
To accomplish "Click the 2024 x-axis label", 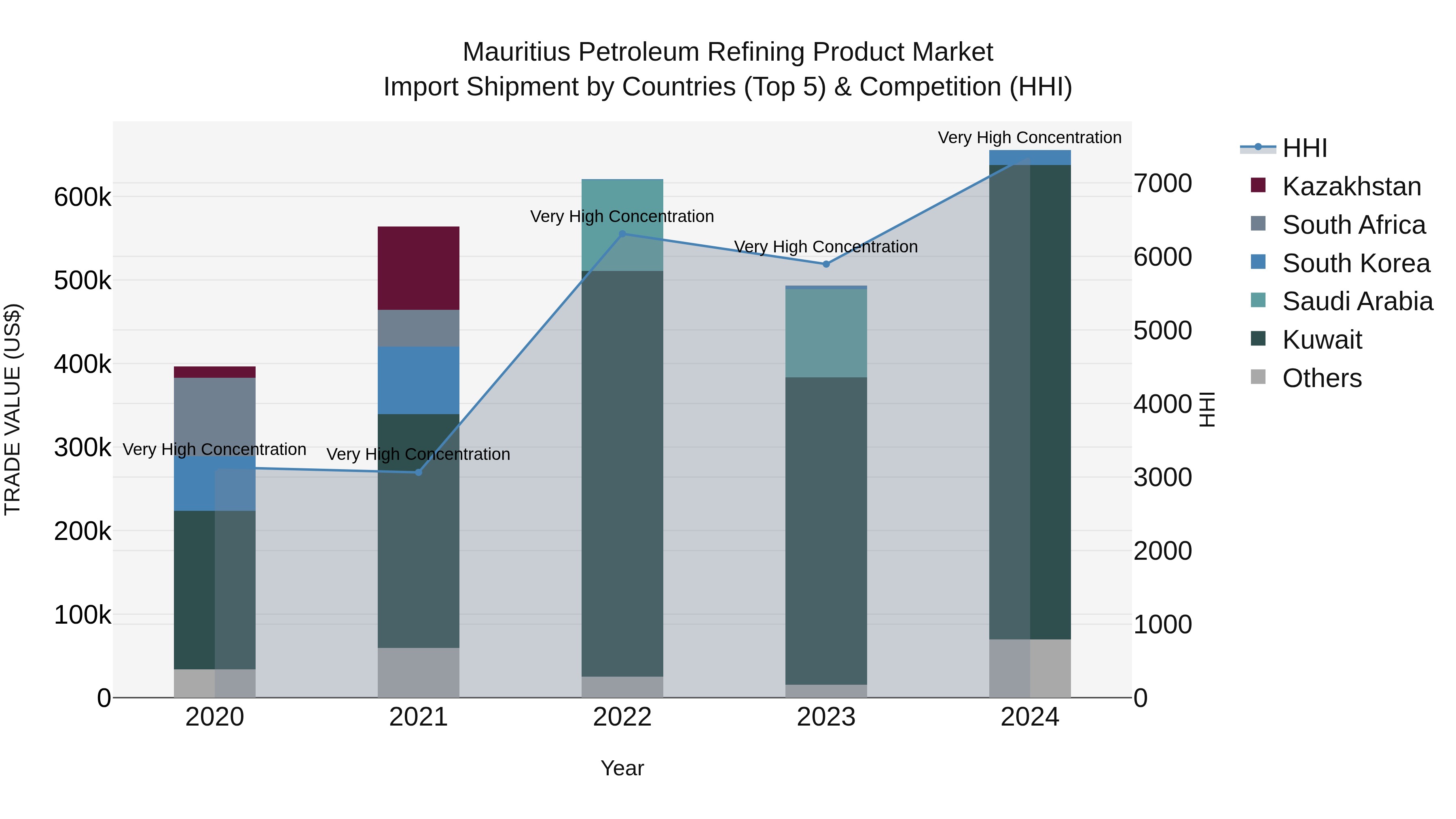I will pyautogui.click(x=1030, y=717).
